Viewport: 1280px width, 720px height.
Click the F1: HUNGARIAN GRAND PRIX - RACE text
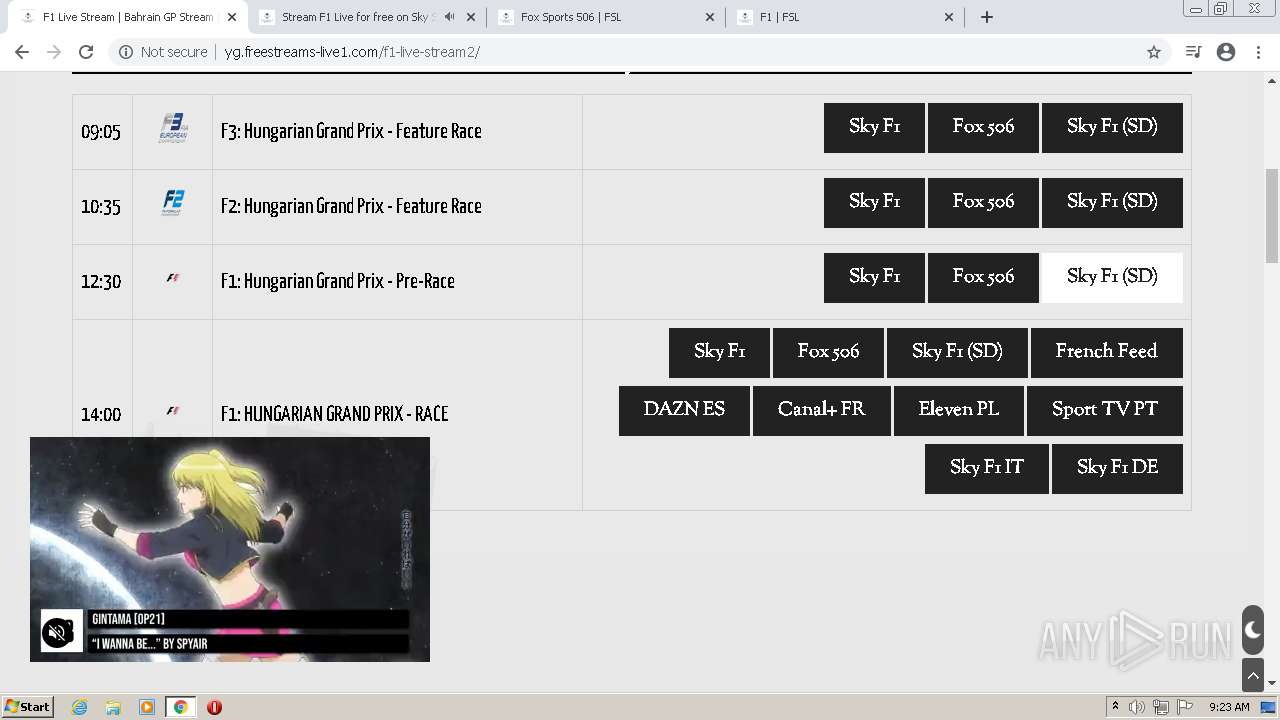click(x=334, y=414)
